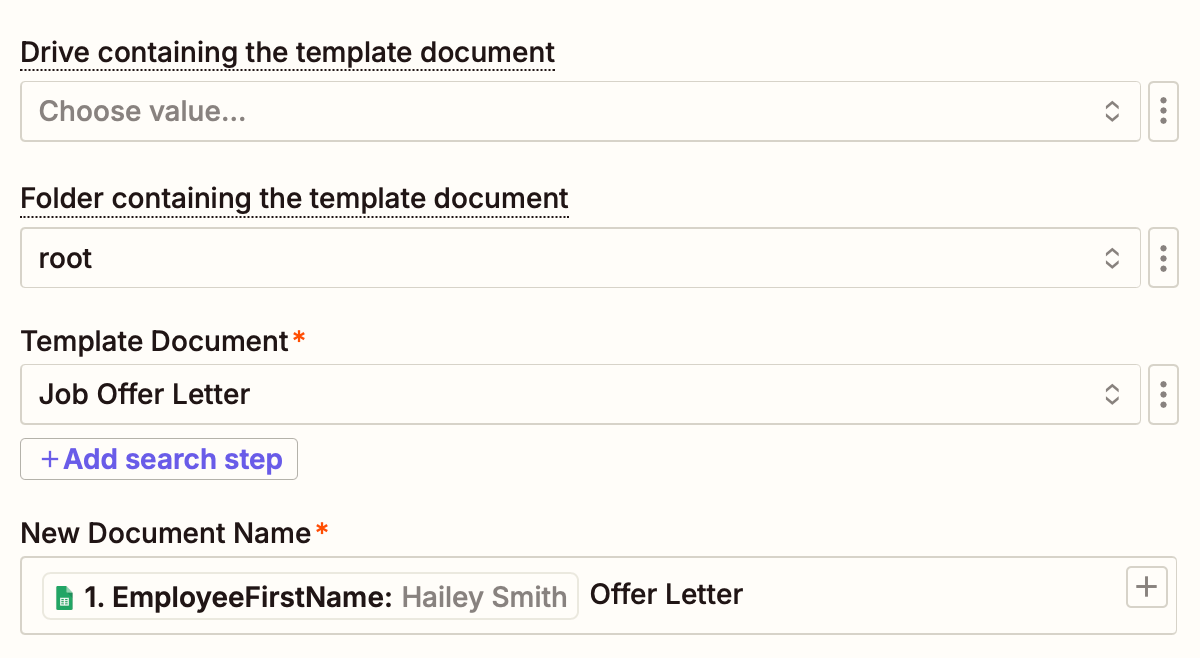Select the 'root' value in the Folder field
The width and height of the screenshot is (1200, 658).
66,258
